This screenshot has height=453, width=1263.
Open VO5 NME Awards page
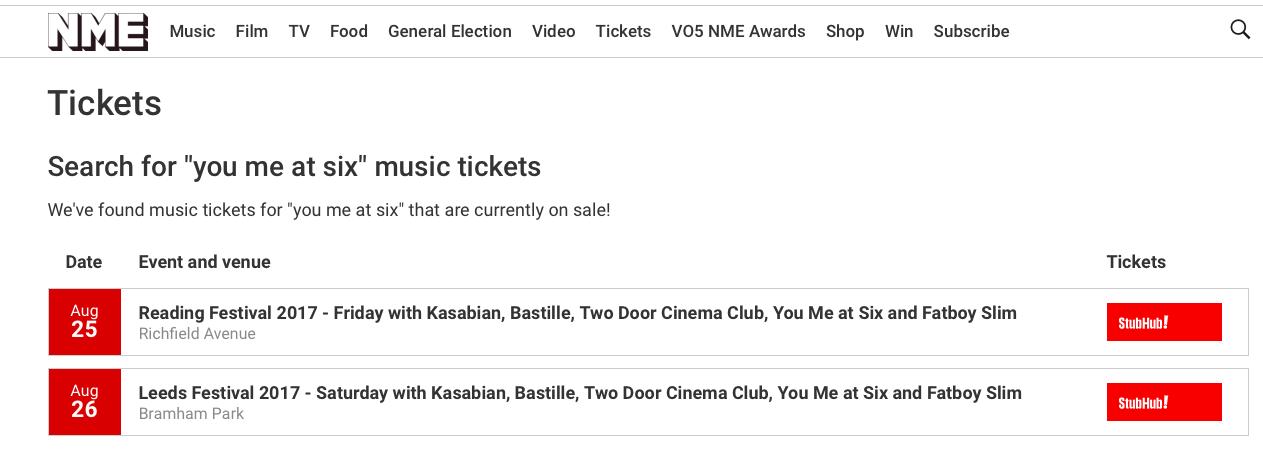coord(738,31)
